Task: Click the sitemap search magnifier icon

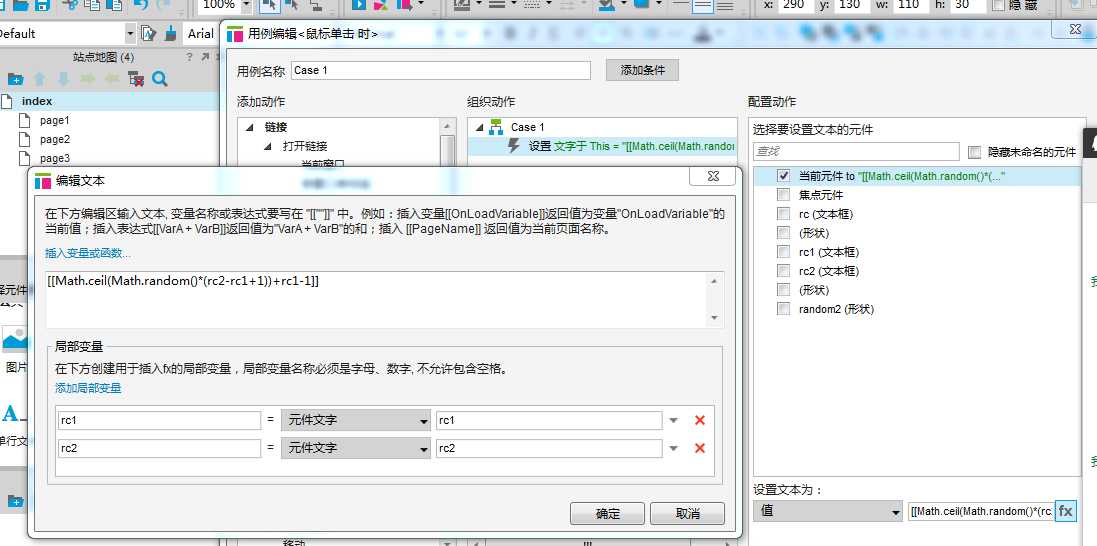Action: [x=160, y=79]
